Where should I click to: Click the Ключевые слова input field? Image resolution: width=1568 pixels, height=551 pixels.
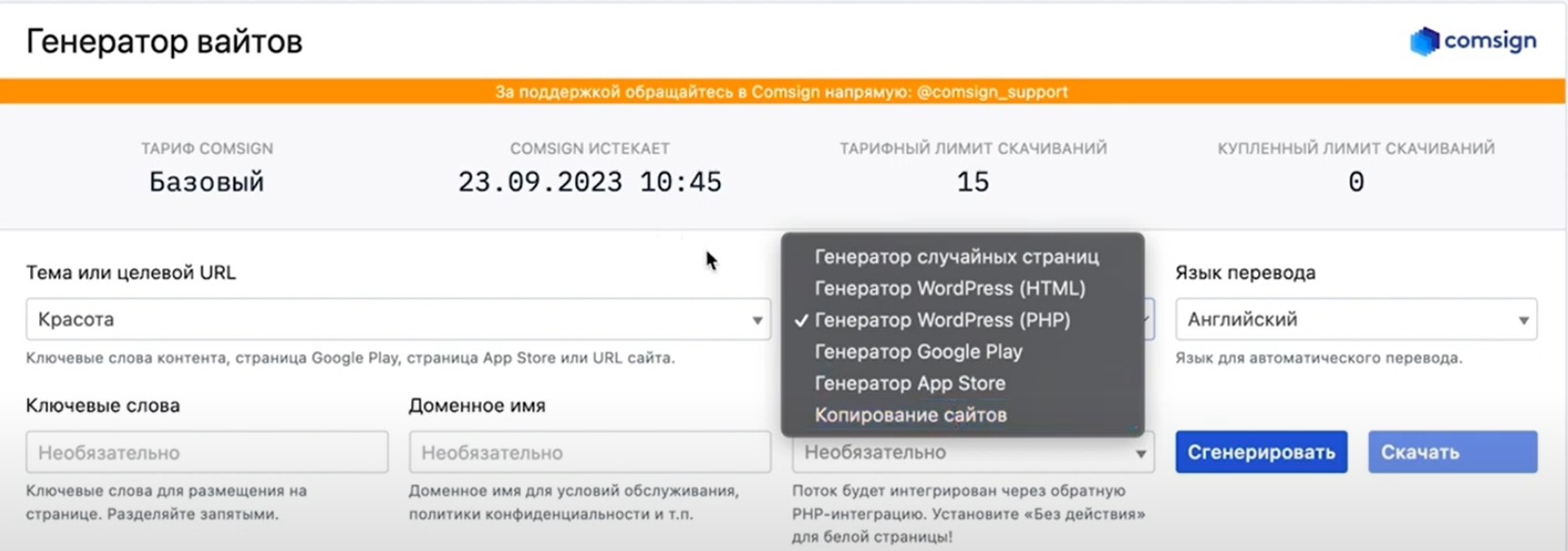[x=207, y=452]
